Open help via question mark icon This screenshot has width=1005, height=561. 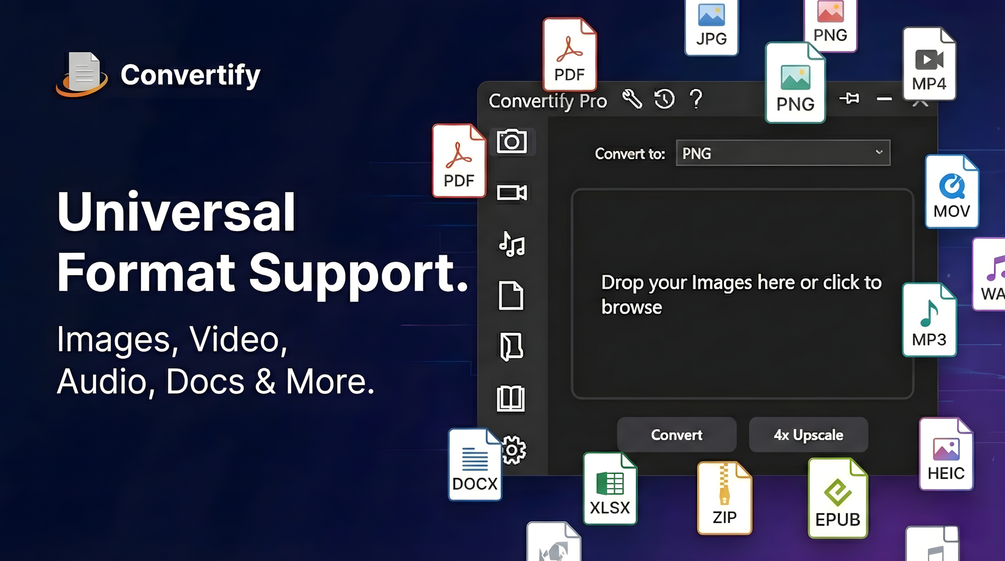point(696,99)
